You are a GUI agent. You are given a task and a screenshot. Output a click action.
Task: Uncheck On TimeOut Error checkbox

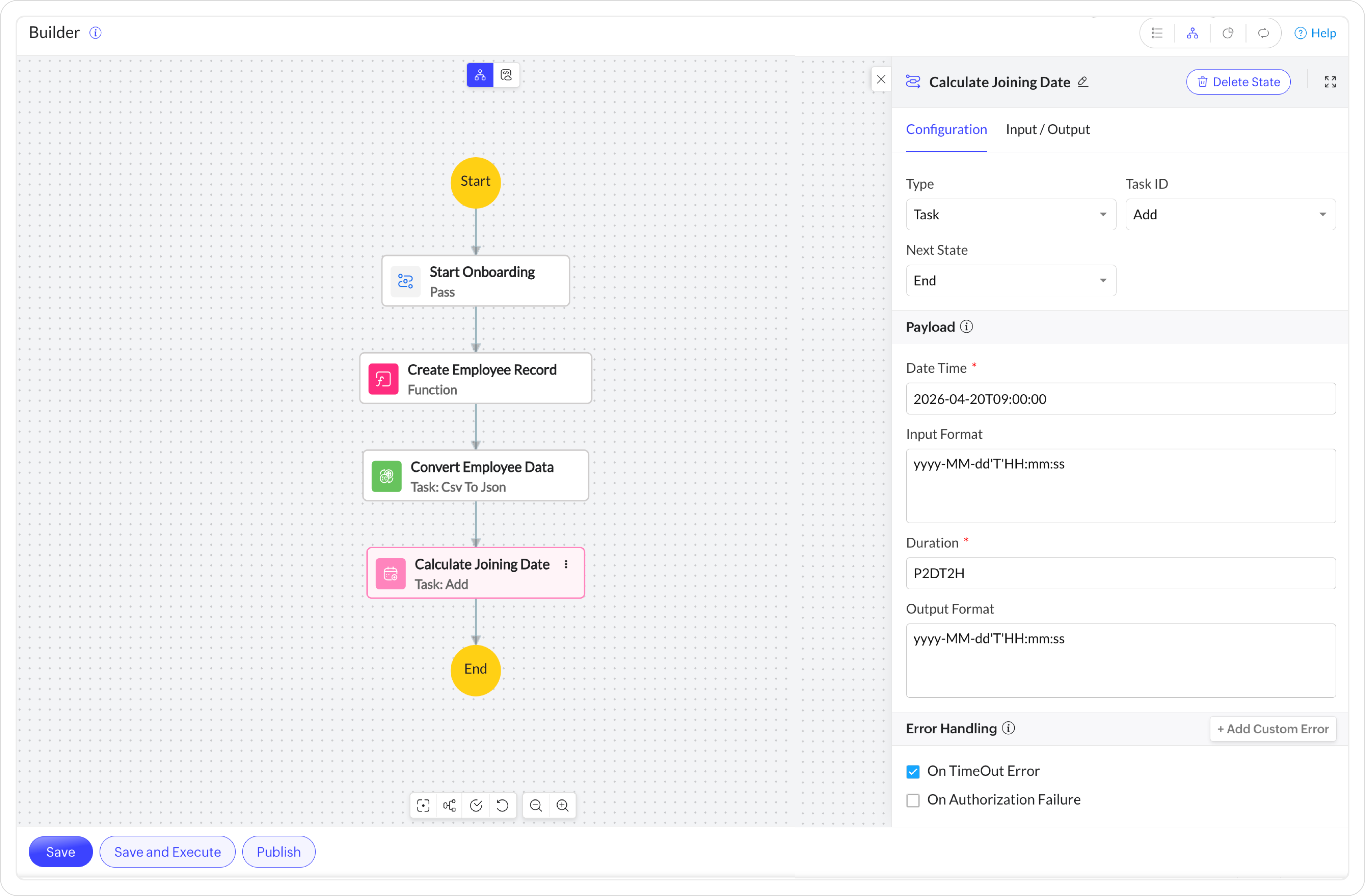coord(913,771)
